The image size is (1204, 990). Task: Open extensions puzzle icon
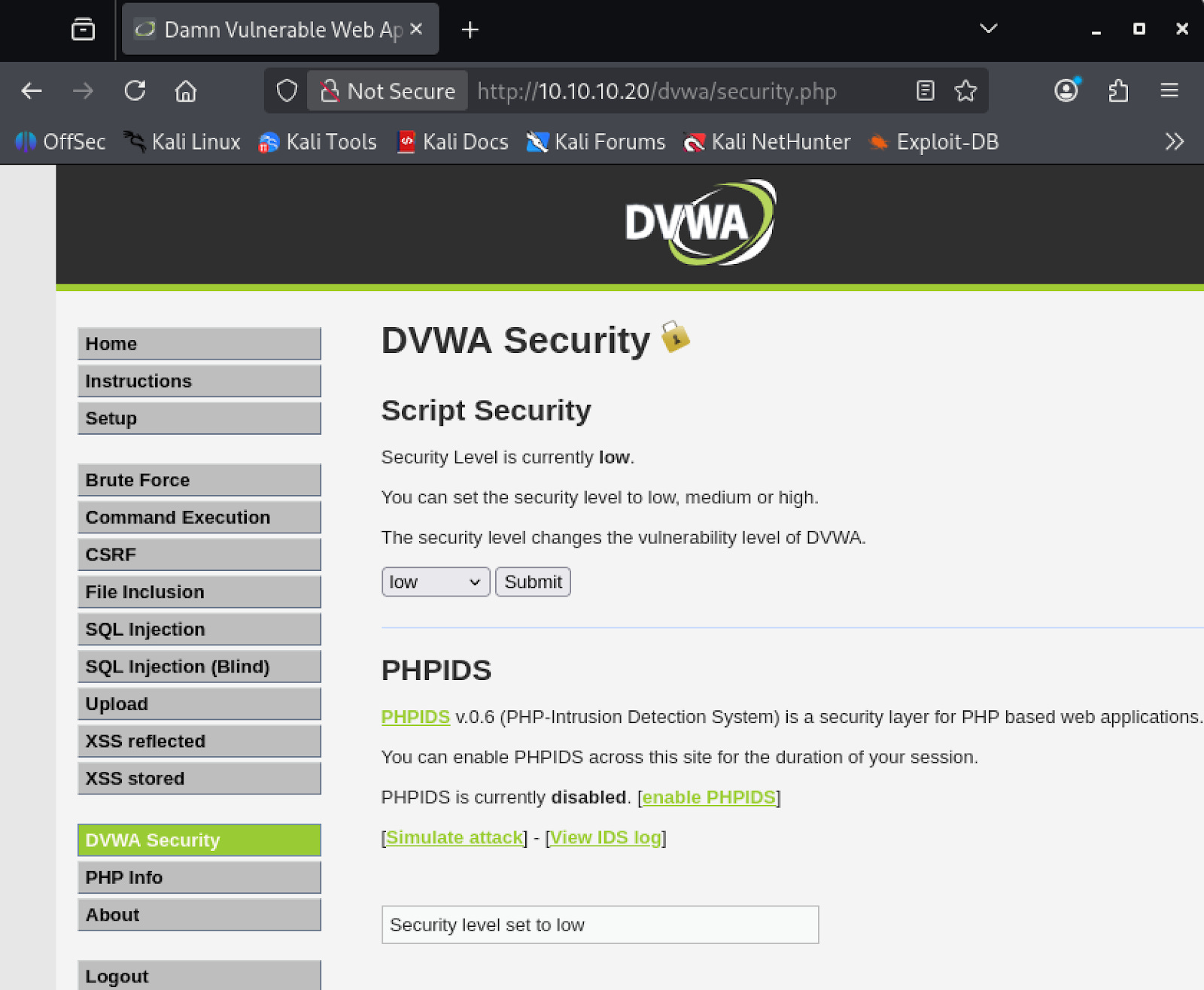[x=1118, y=91]
